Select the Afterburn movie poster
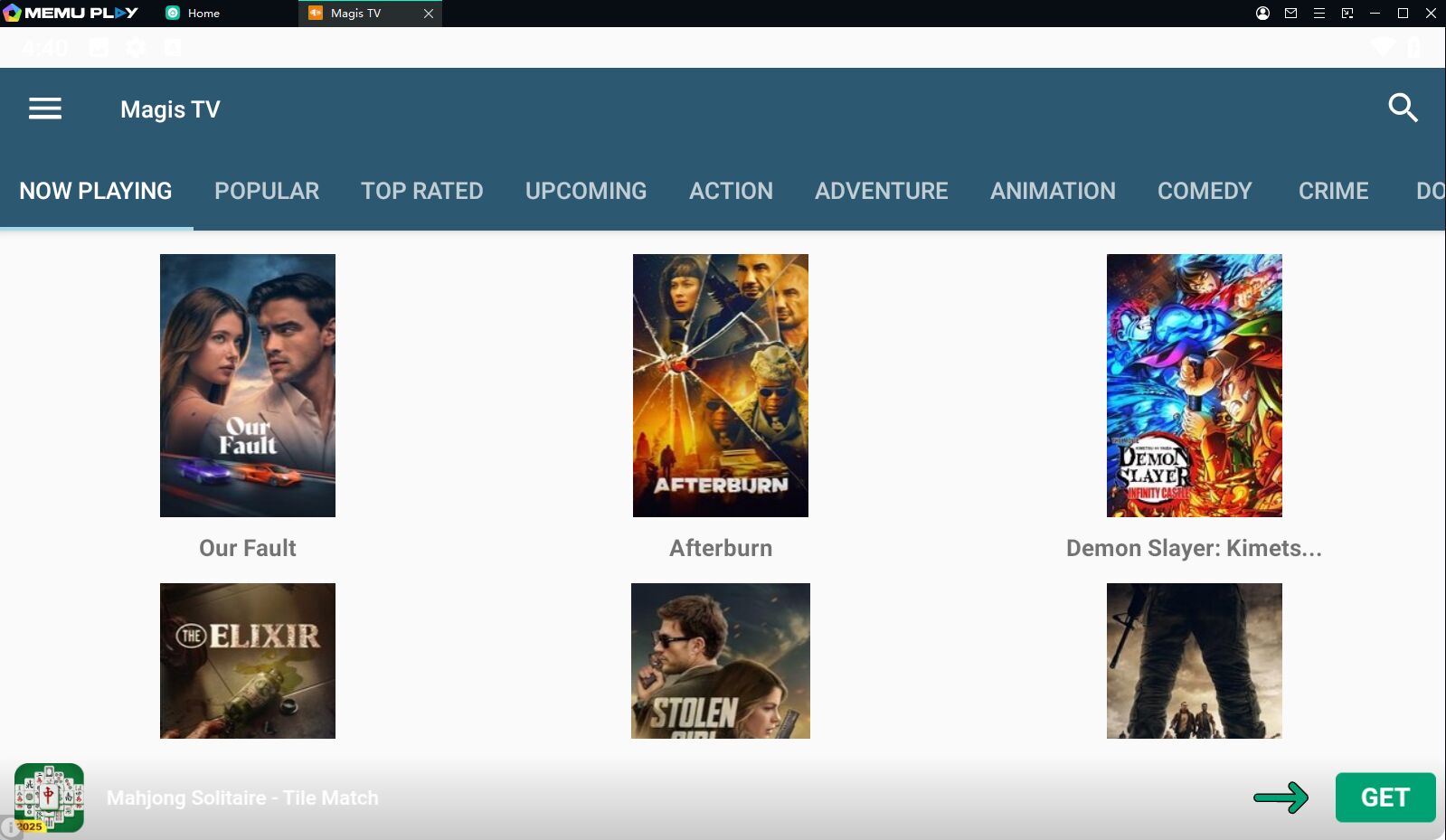 click(721, 385)
